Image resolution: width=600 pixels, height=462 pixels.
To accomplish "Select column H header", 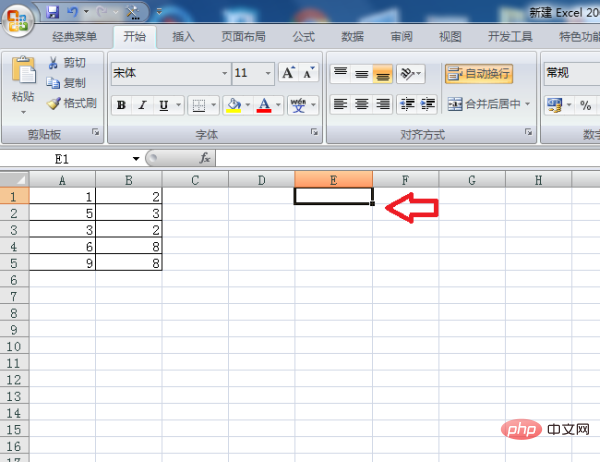I will 538,180.
